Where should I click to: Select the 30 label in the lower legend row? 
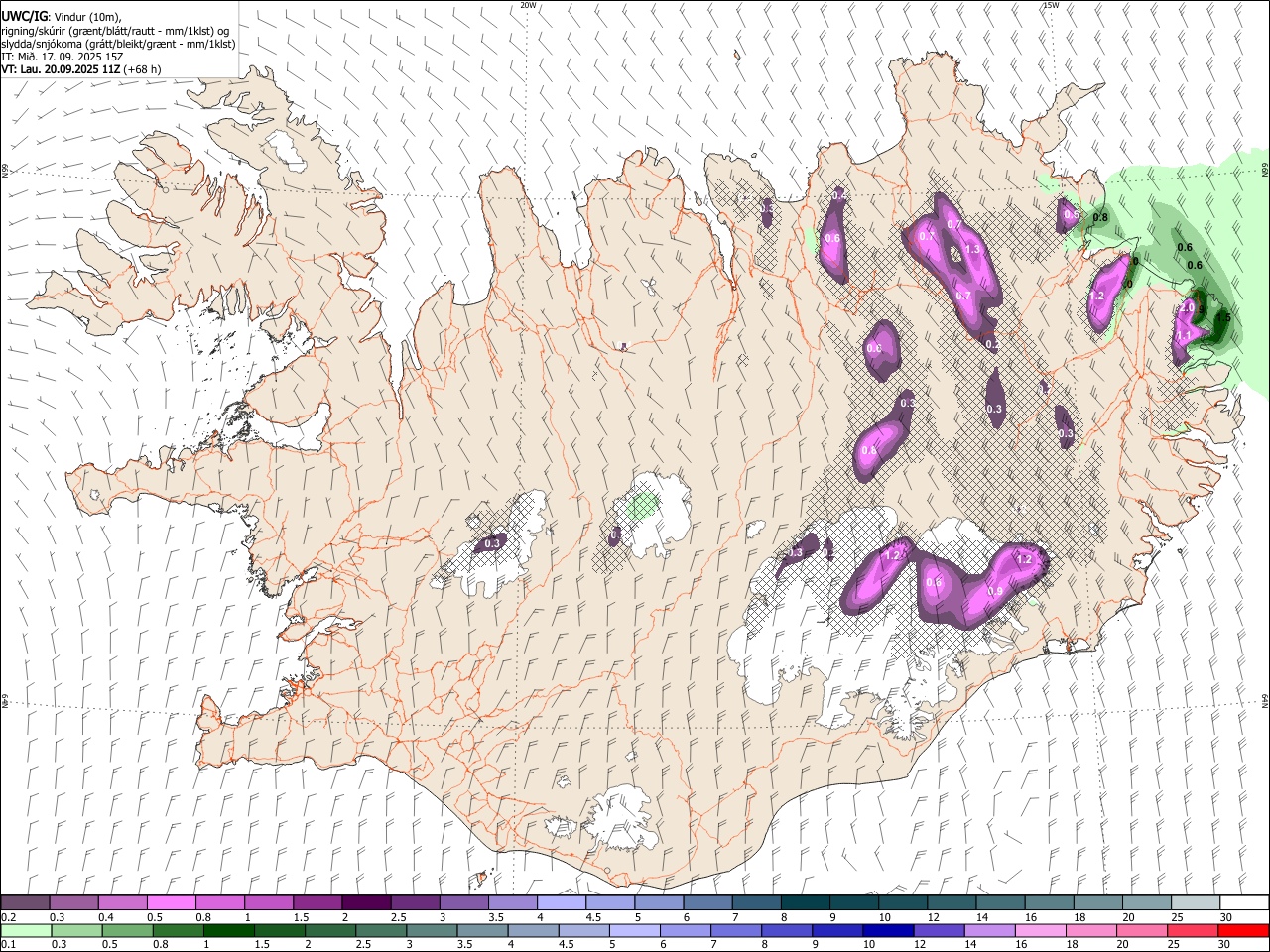coord(1223,945)
